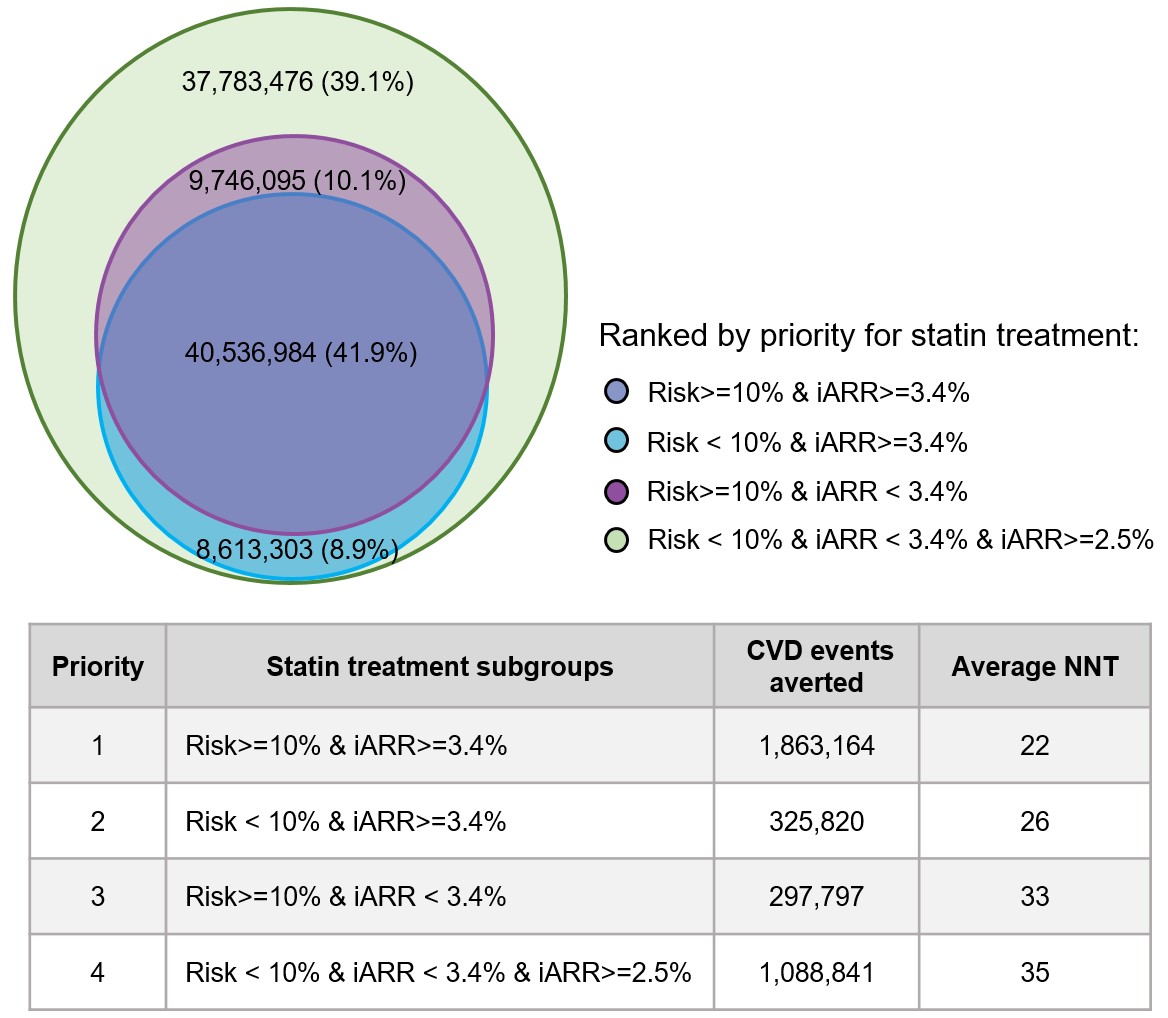Viewport: 1168px width, 1018px height.
Task: Click the light blue legend circle
Action: point(616,441)
